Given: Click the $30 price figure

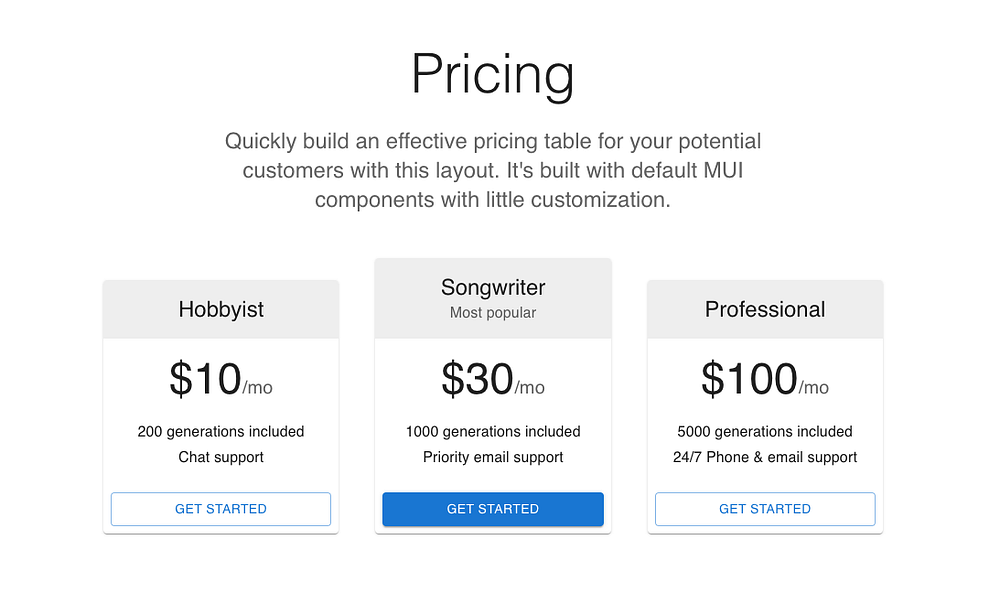Looking at the screenshot, I should pos(477,379).
